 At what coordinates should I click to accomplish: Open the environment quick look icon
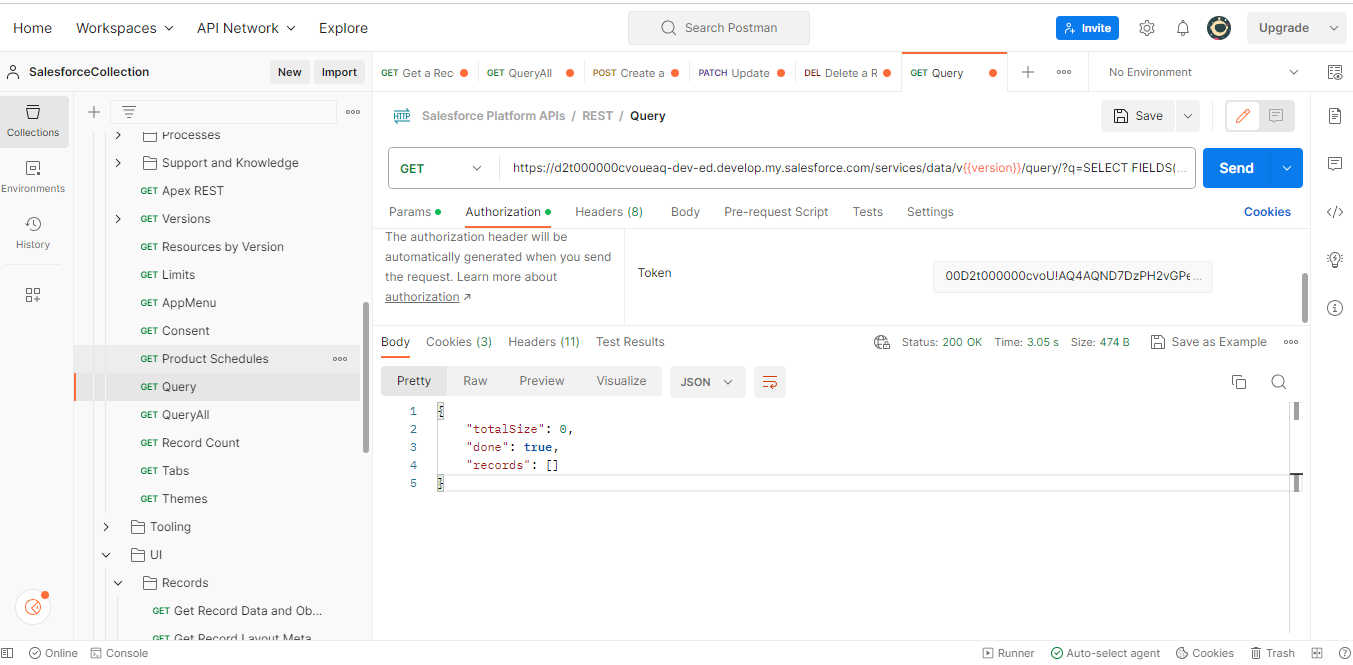pos(1334,72)
